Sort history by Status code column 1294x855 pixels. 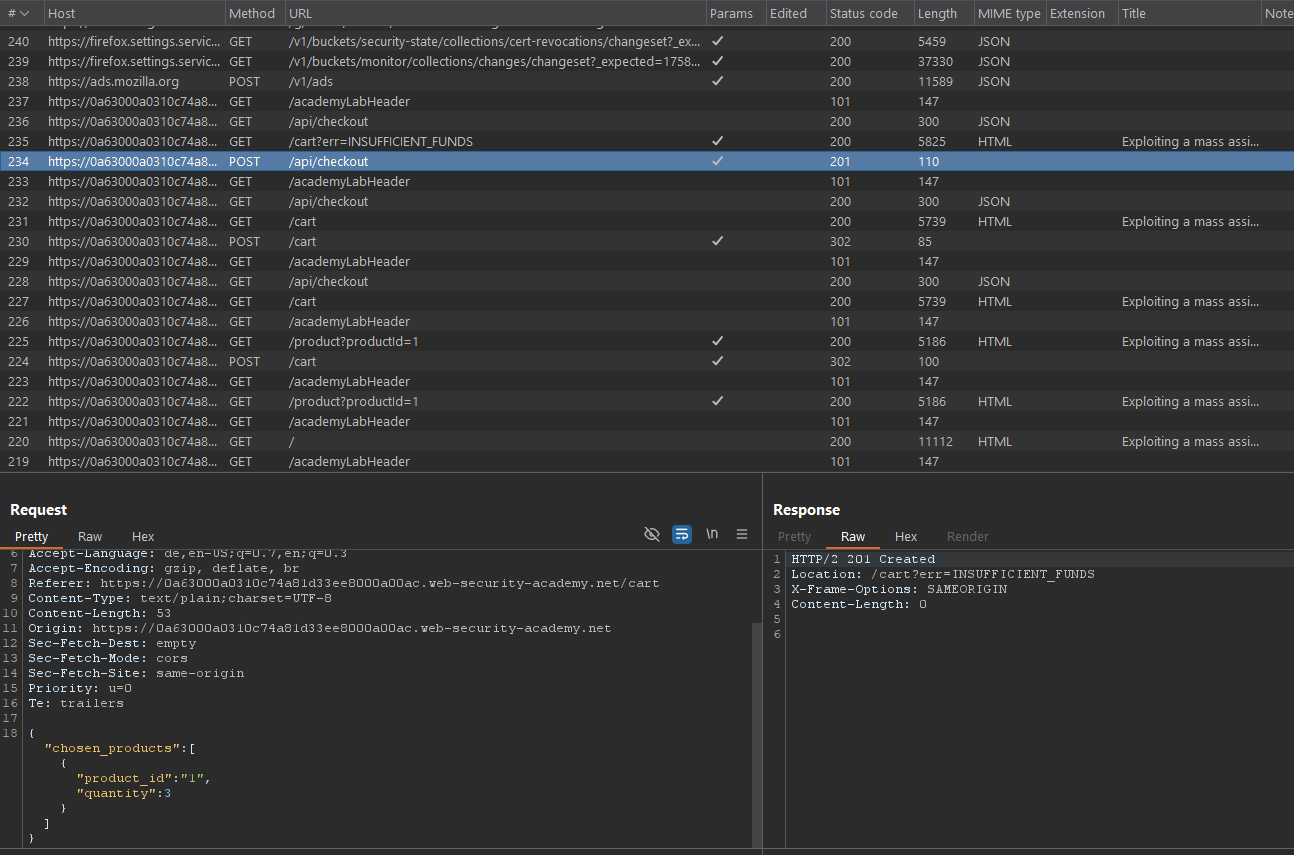click(863, 14)
